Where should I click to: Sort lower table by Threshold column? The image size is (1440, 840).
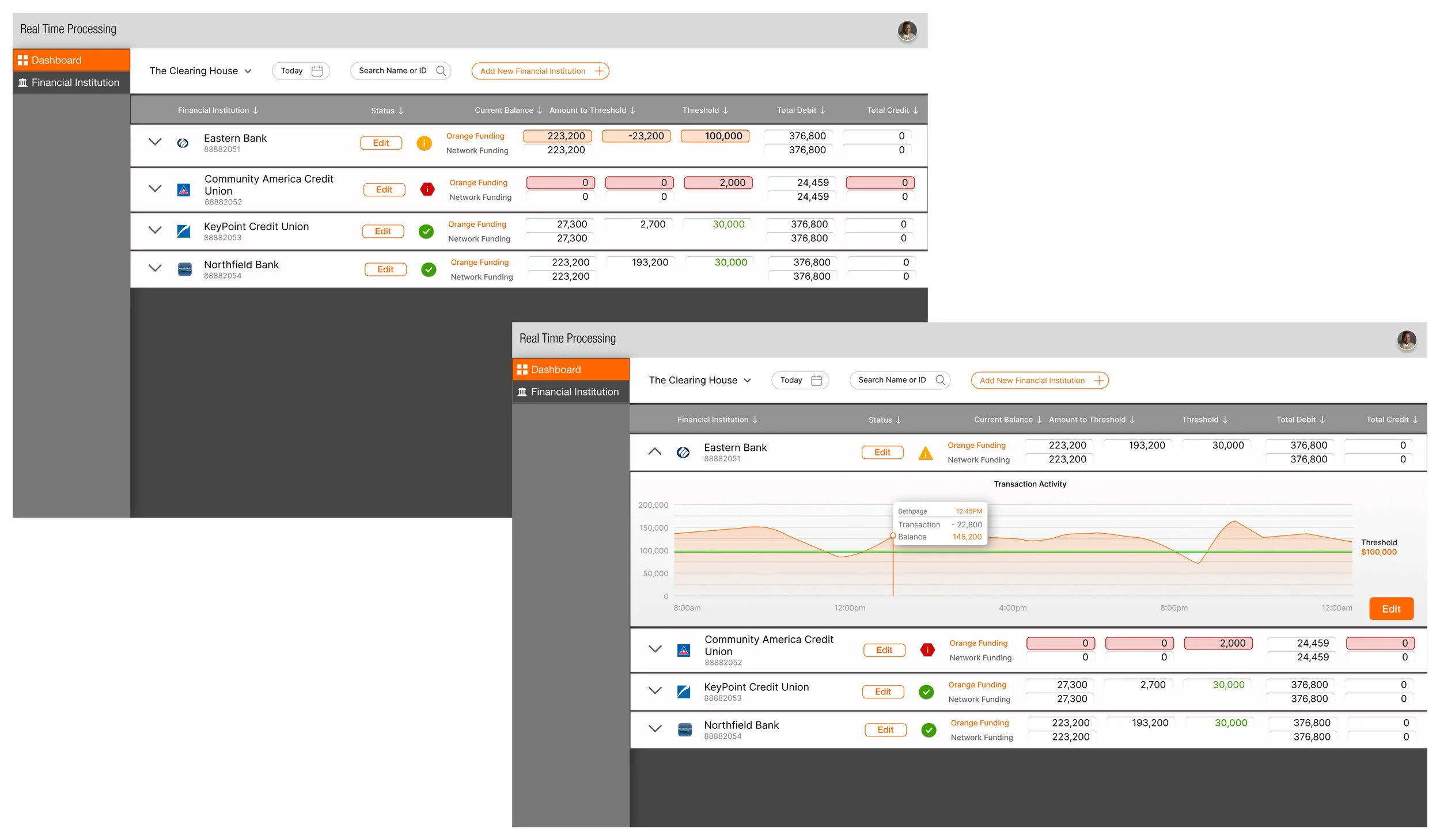pos(1204,420)
